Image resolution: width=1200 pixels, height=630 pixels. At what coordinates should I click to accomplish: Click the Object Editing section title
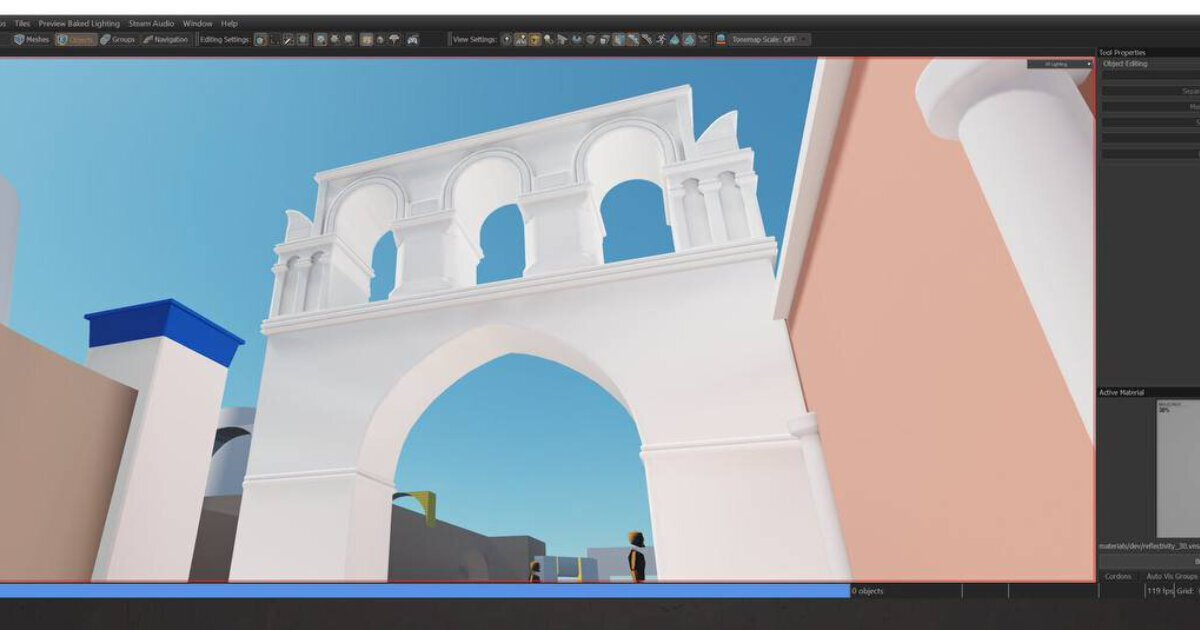[1125, 64]
